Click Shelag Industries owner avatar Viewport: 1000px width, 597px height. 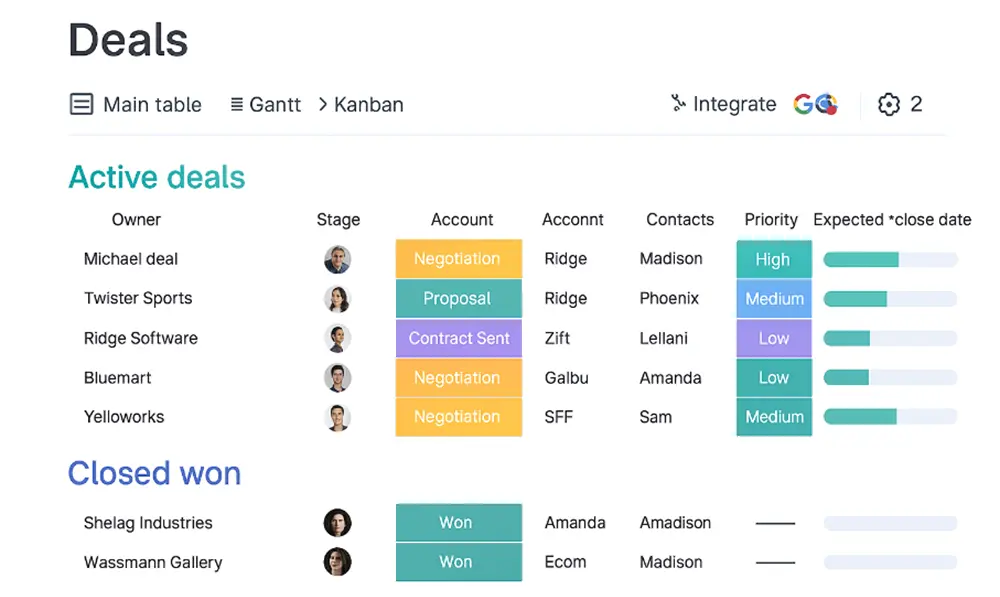(x=337, y=522)
